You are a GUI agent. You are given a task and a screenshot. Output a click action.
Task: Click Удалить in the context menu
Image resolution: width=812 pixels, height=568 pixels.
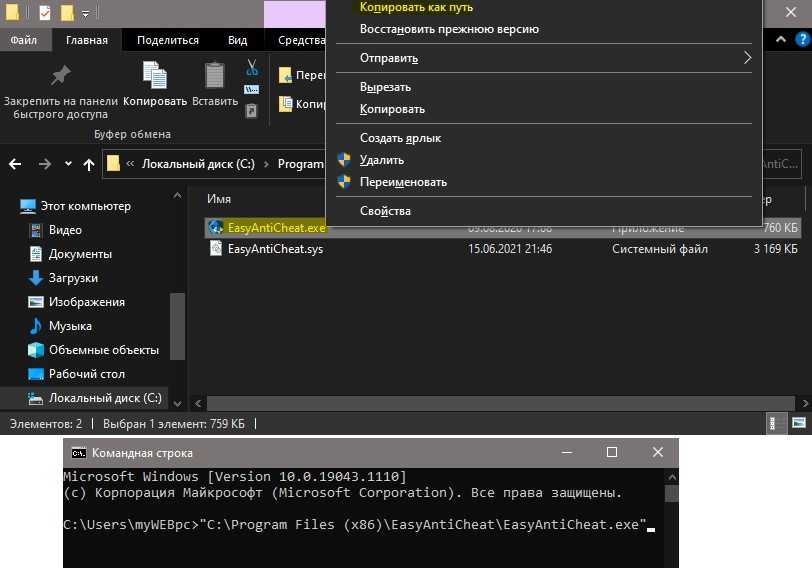click(381, 160)
